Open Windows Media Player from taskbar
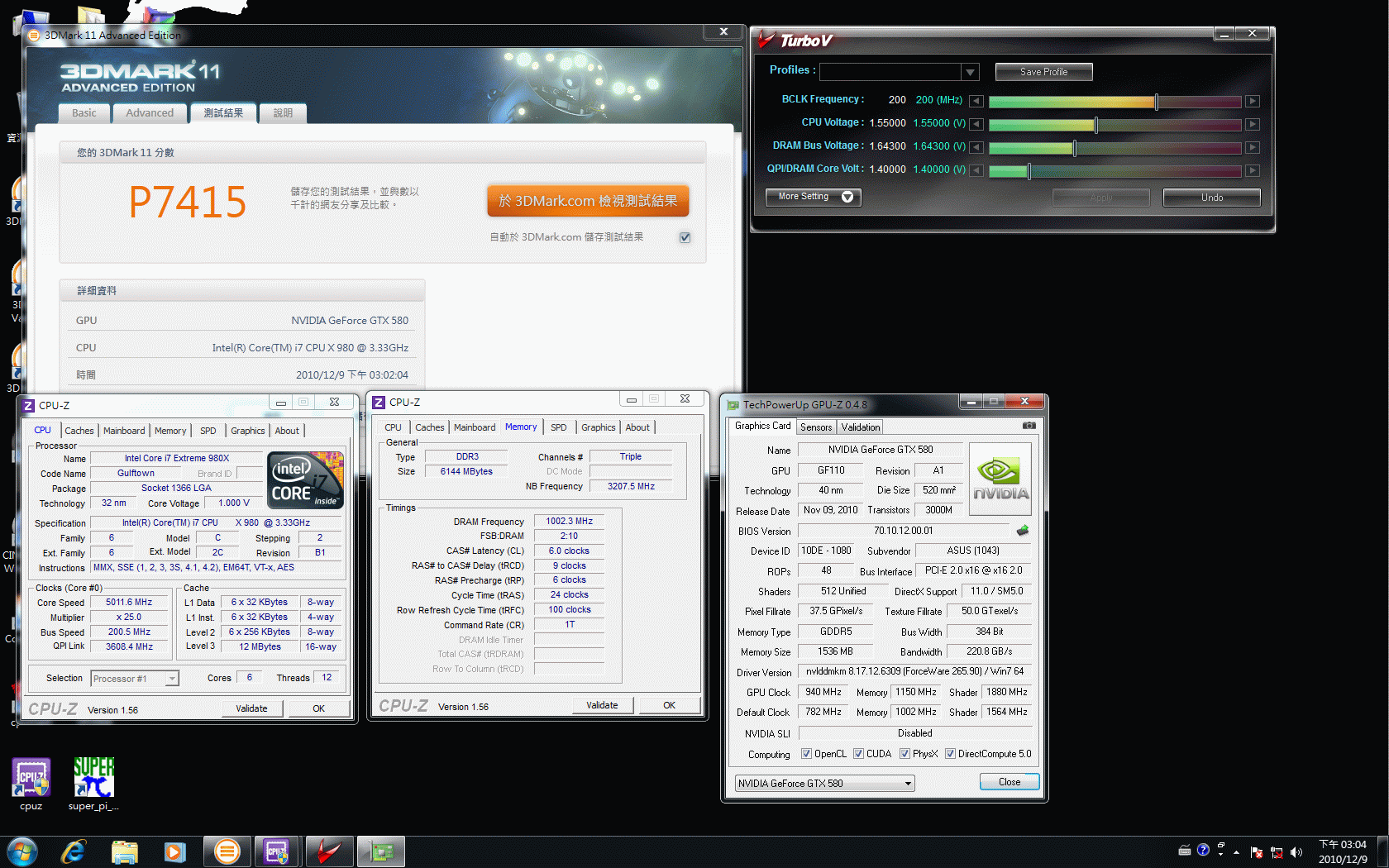 pos(175,851)
